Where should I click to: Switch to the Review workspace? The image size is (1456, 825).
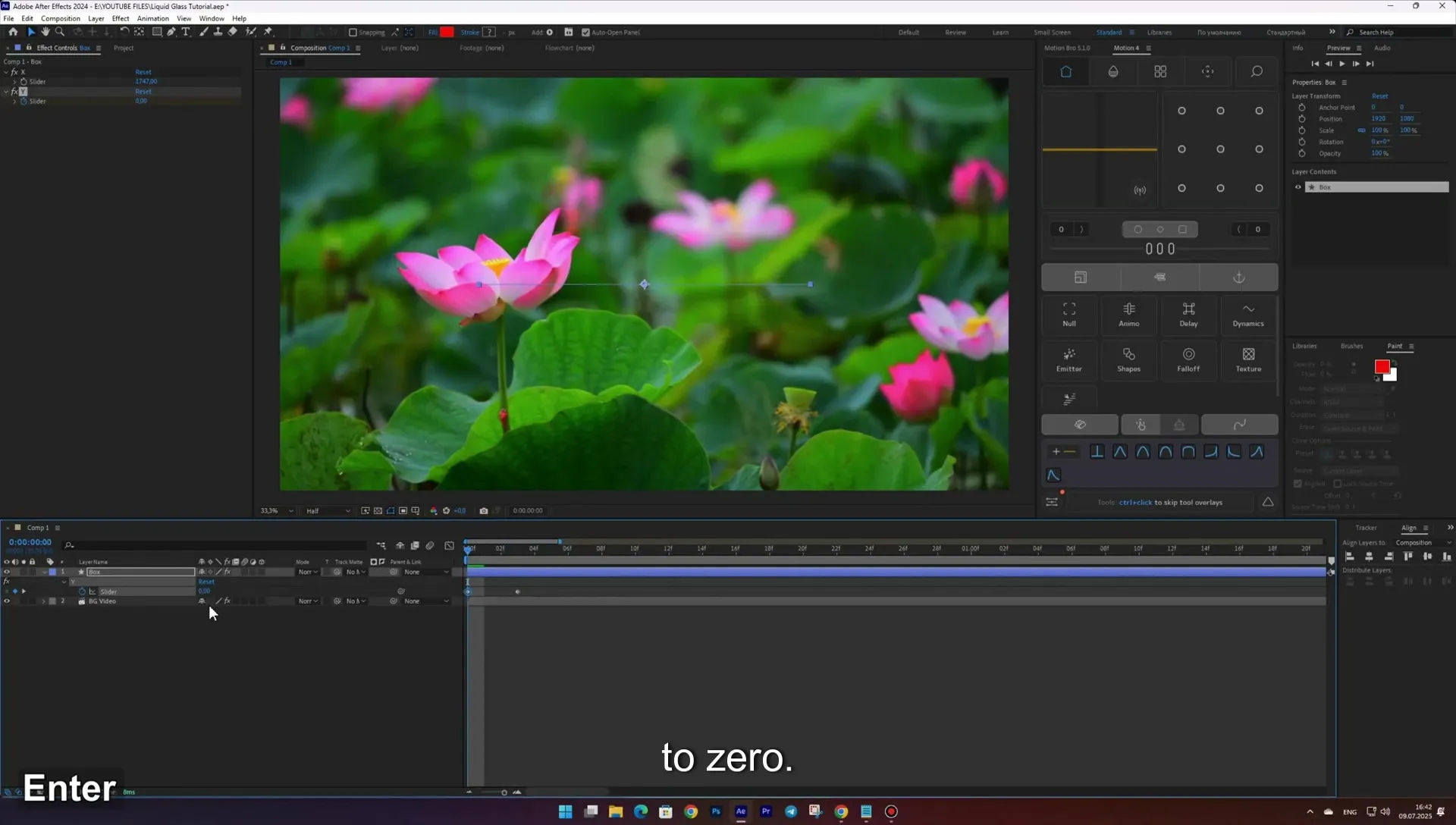point(955,33)
